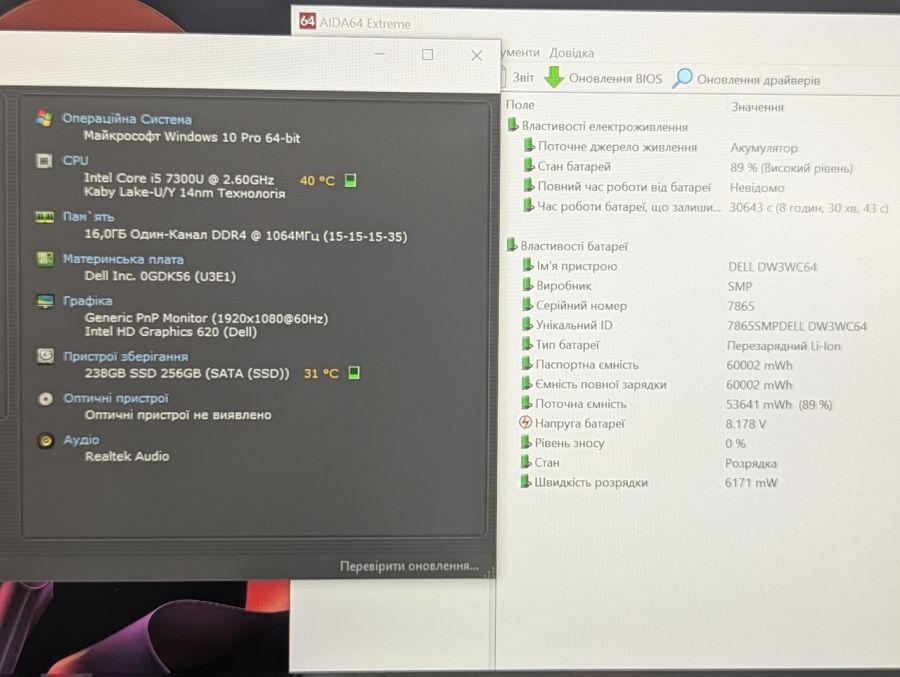900x677 pixels.
Task: Open the Пам'ять section link
Action: tap(88, 216)
